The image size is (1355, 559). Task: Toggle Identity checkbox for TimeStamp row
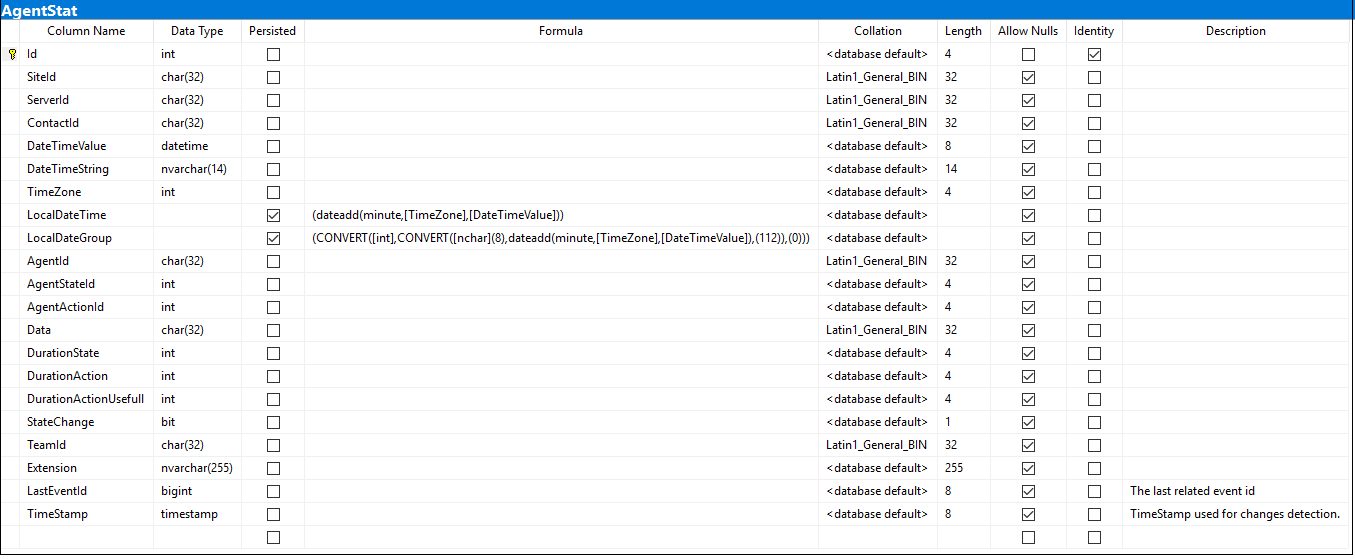point(1094,514)
